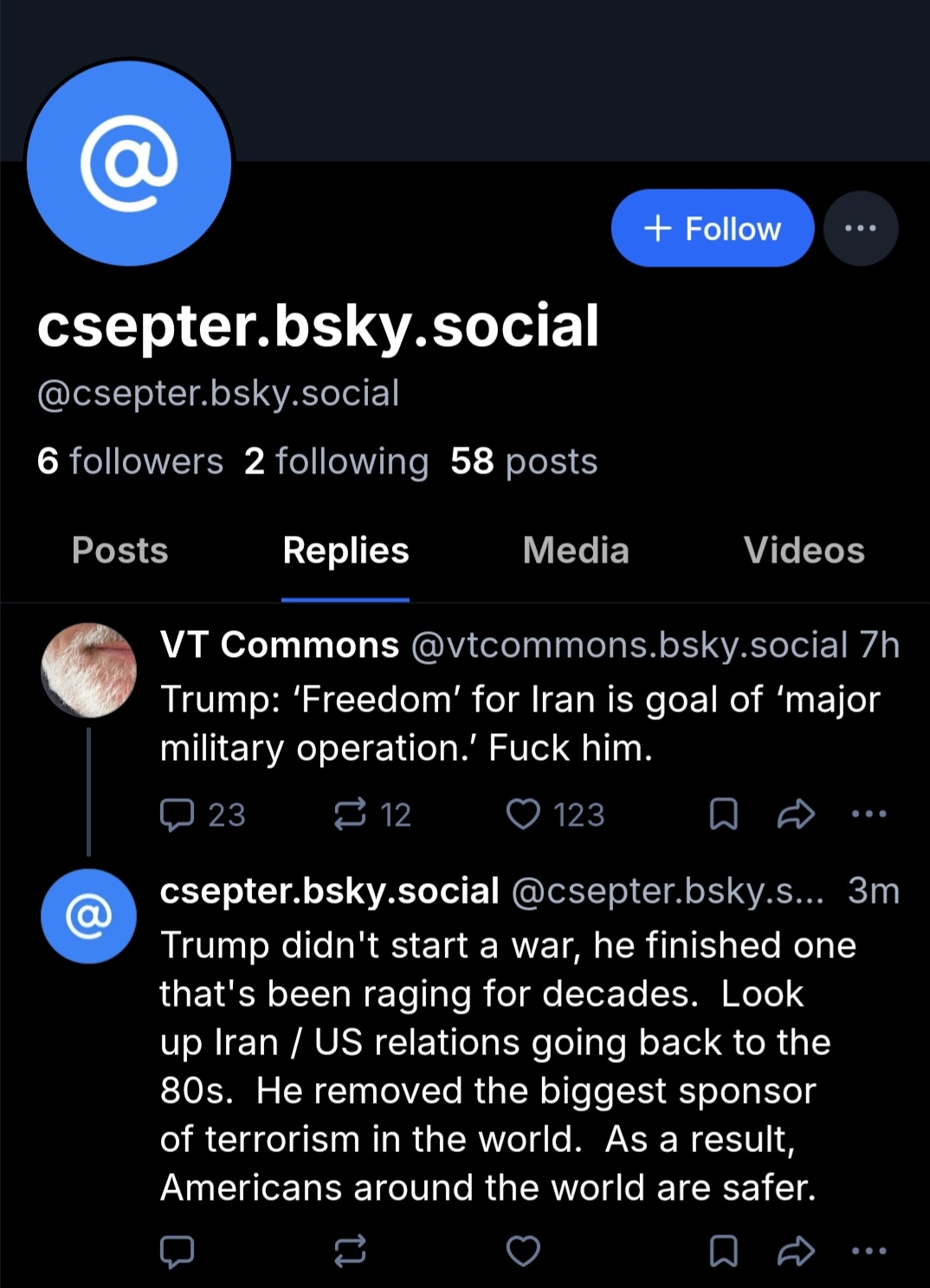This screenshot has width=930, height=1288.
Task: Open csepter's large profile avatar
Action: tap(129, 164)
